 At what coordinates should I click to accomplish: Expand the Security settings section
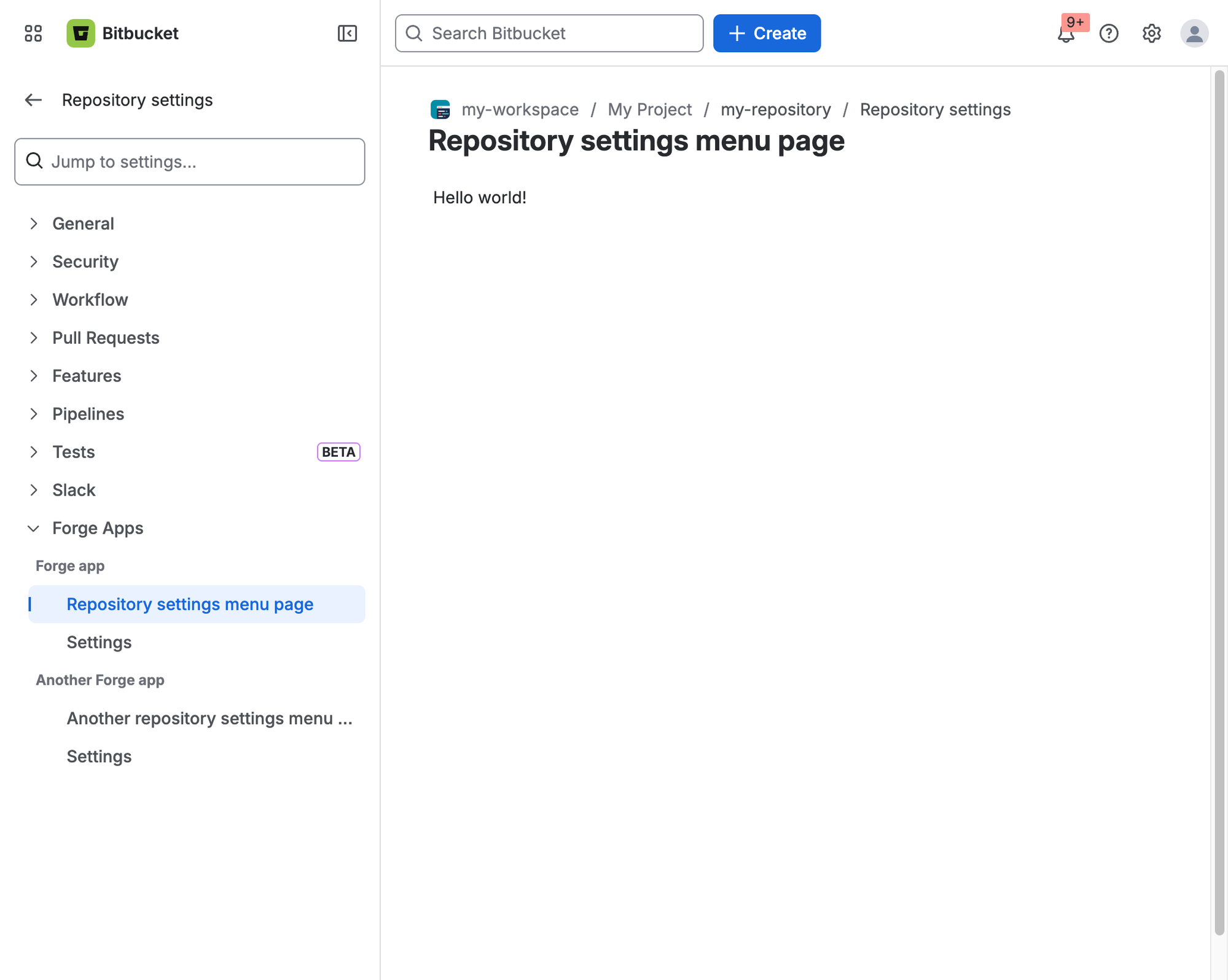pyautogui.click(x=190, y=262)
